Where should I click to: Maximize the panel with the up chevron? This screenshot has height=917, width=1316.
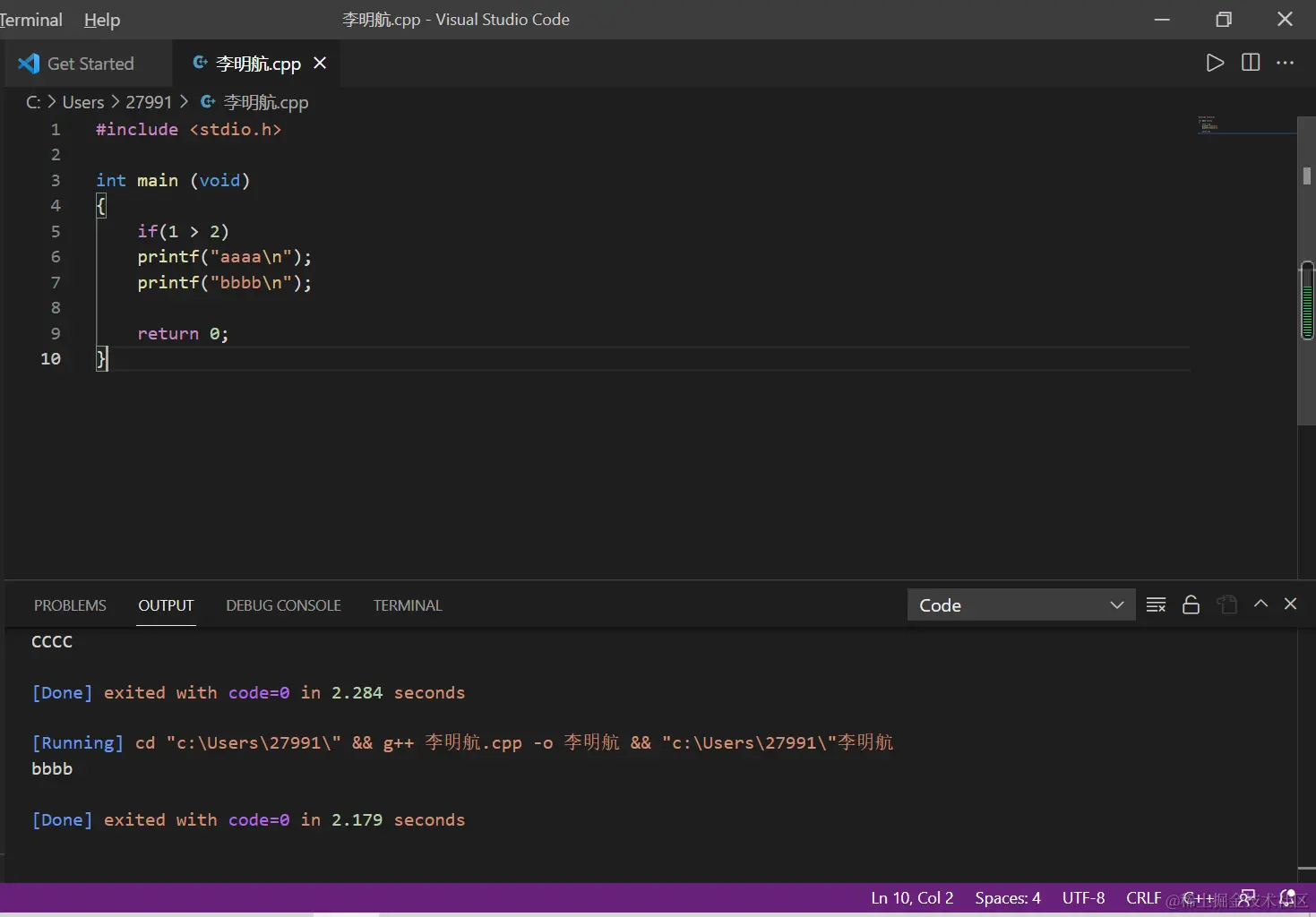[x=1260, y=604]
